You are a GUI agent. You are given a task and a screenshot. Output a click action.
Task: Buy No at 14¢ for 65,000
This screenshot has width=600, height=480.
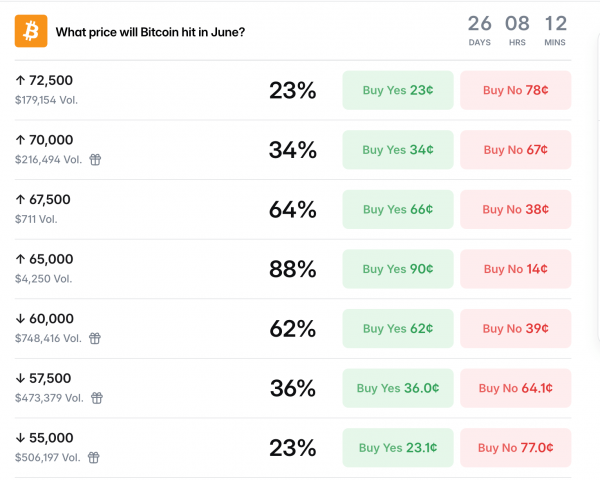coord(515,269)
